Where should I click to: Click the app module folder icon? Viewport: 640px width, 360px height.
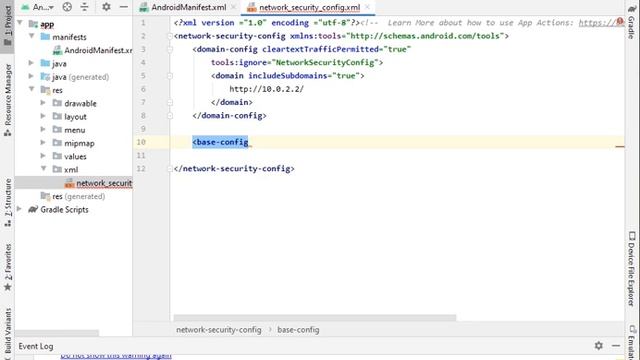click(x=33, y=24)
